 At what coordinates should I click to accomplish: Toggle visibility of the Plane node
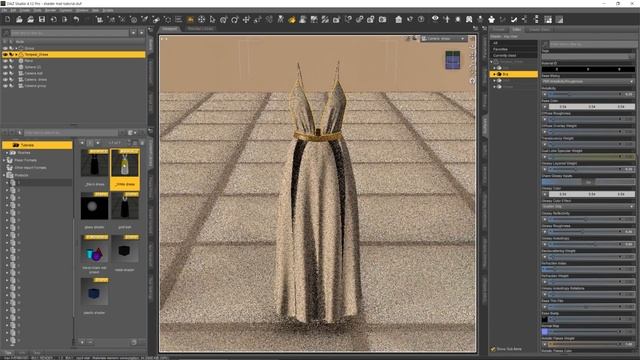[5, 61]
